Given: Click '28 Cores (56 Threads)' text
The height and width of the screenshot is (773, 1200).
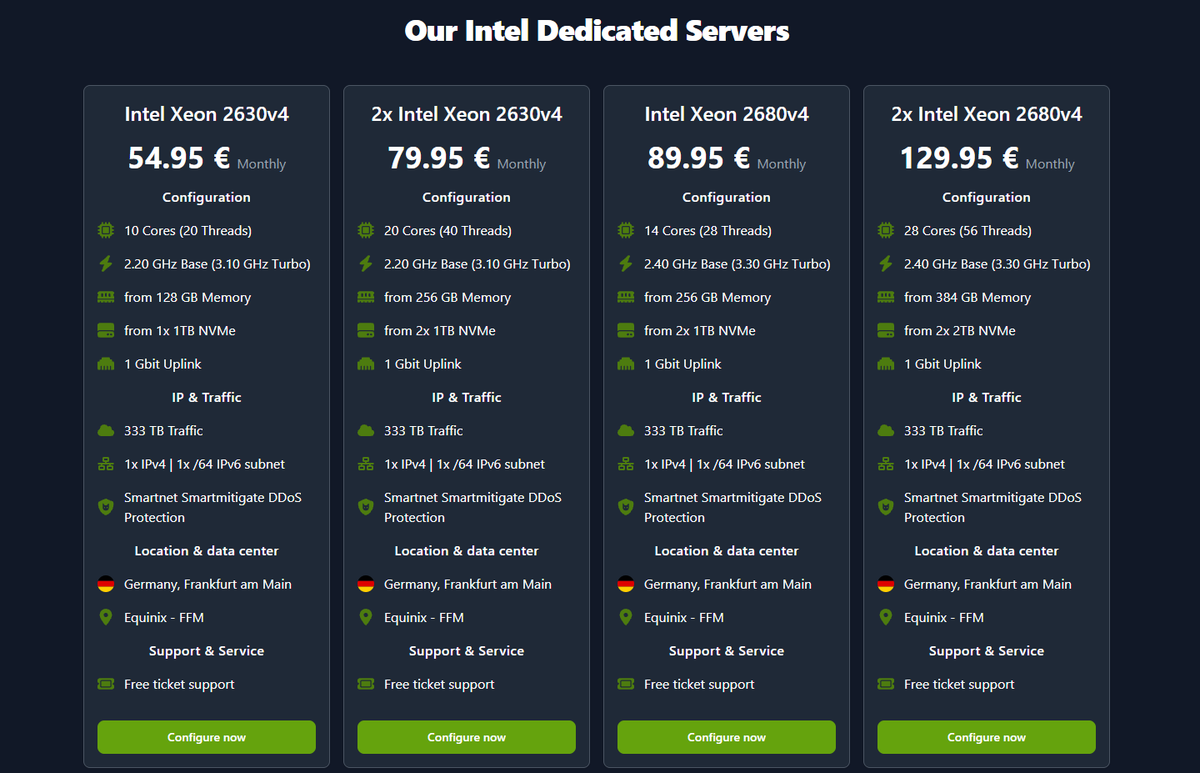Looking at the screenshot, I should click(968, 231).
